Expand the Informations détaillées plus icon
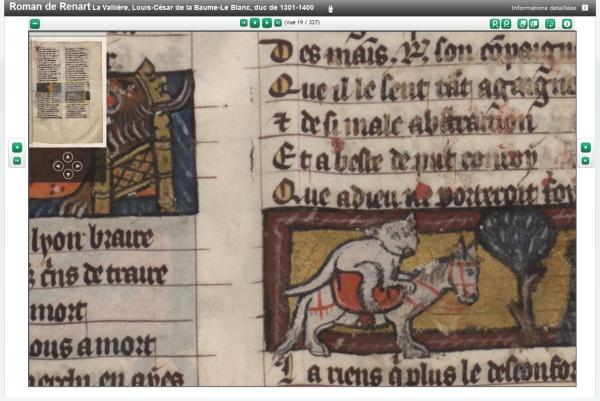The image size is (600, 401). [x=585, y=8]
